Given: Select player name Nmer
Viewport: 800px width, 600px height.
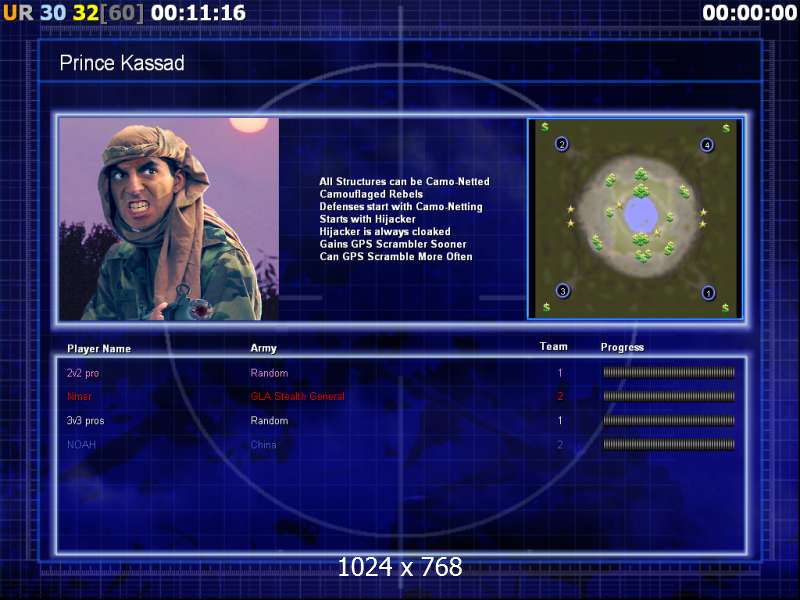Looking at the screenshot, I should point(79,396).
